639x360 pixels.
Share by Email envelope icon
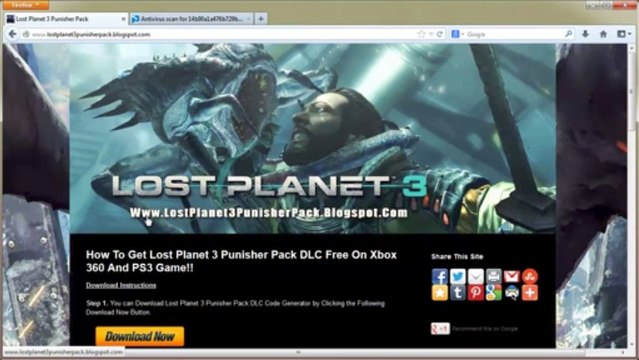(x=476, y=276)
